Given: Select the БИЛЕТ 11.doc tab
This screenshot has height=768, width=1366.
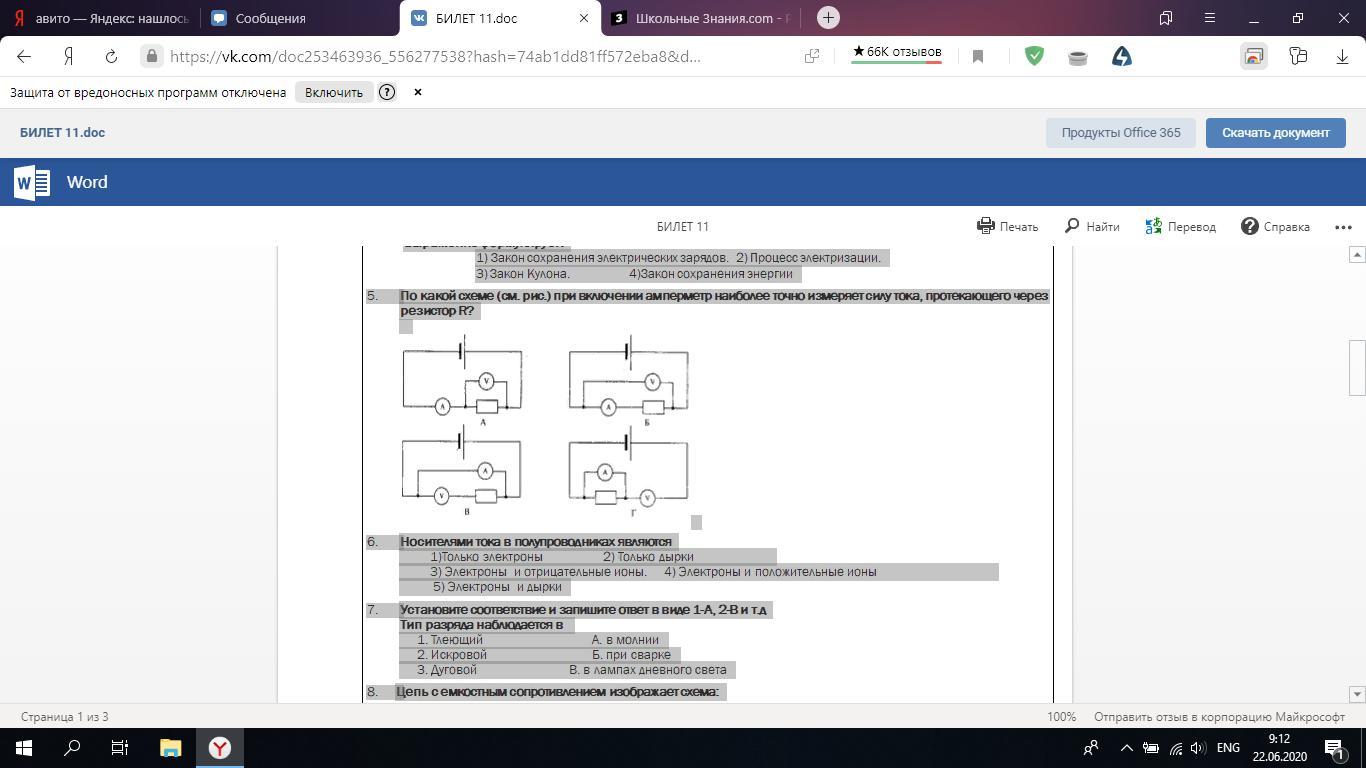Looking at the screenshot, I should pos(499,18).
